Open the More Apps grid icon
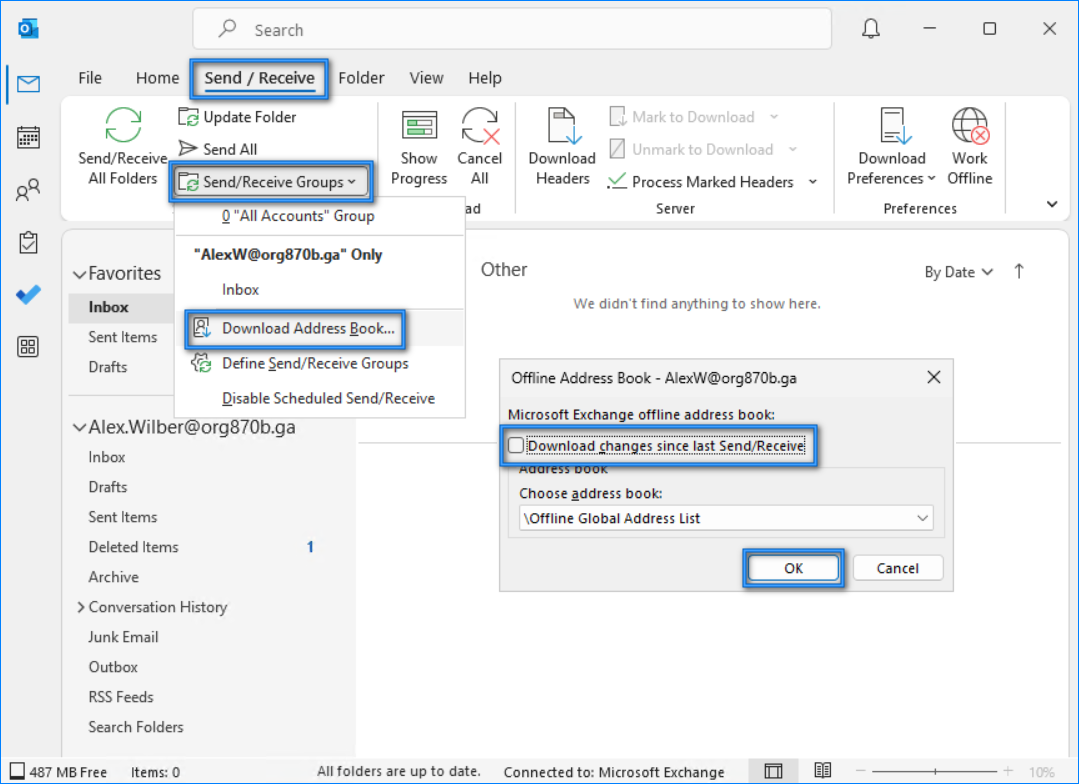This screenshot has height=784, width=1079. tap(28, 346)
